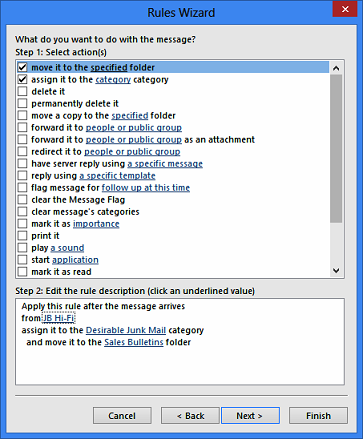
Task: Click the action list scroll up arrow
Action: click(336, 68)
